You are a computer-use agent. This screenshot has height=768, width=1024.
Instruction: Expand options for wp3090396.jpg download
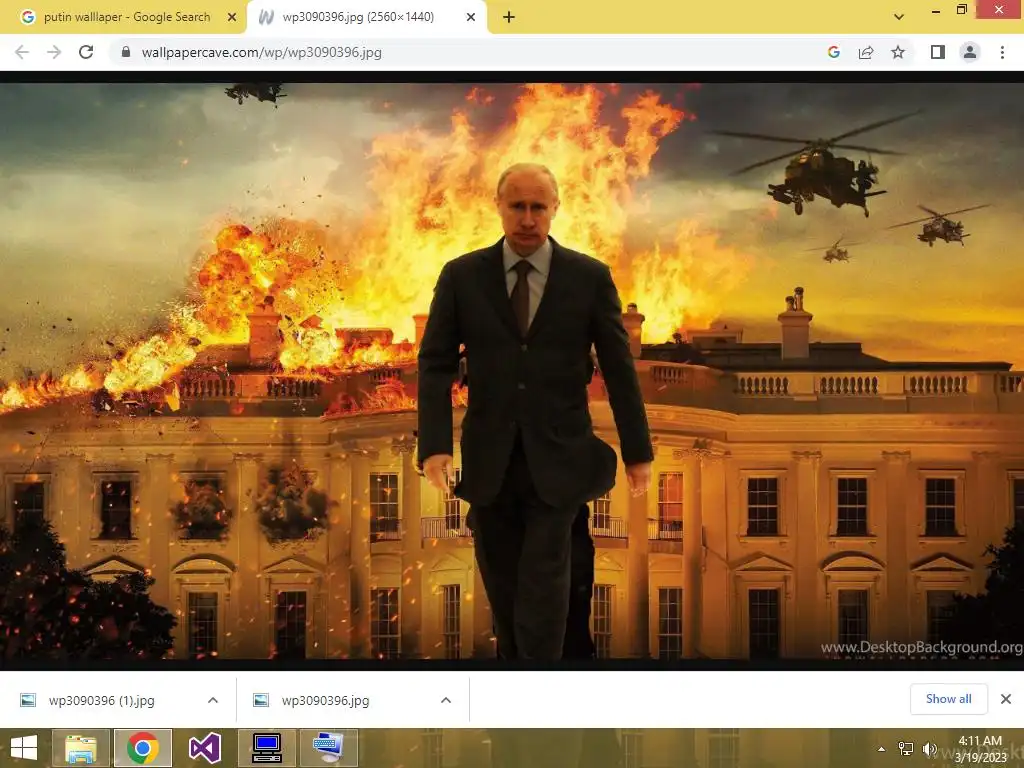point(446,700)
